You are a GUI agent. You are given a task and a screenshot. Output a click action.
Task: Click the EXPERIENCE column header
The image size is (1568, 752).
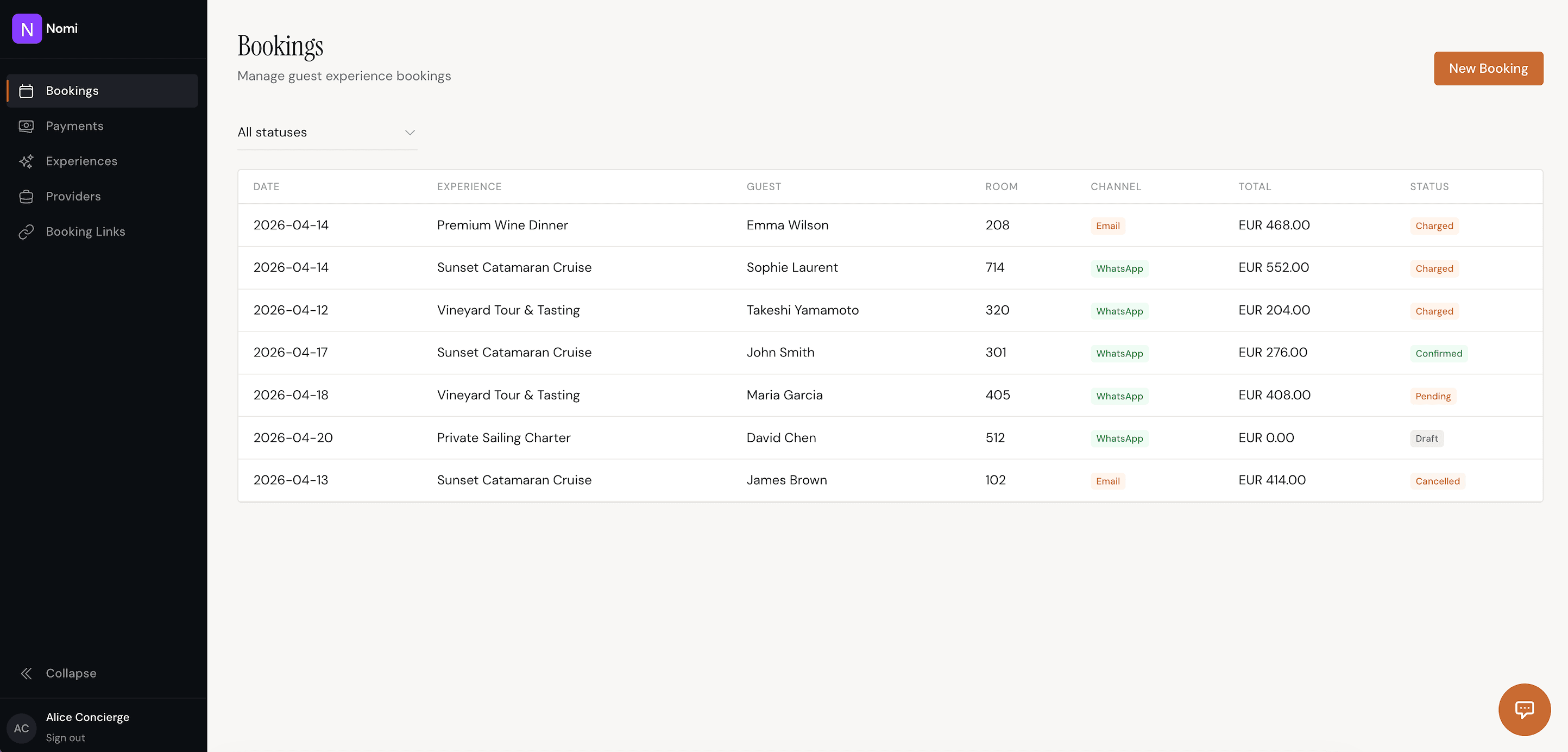[x=469, y=186]
